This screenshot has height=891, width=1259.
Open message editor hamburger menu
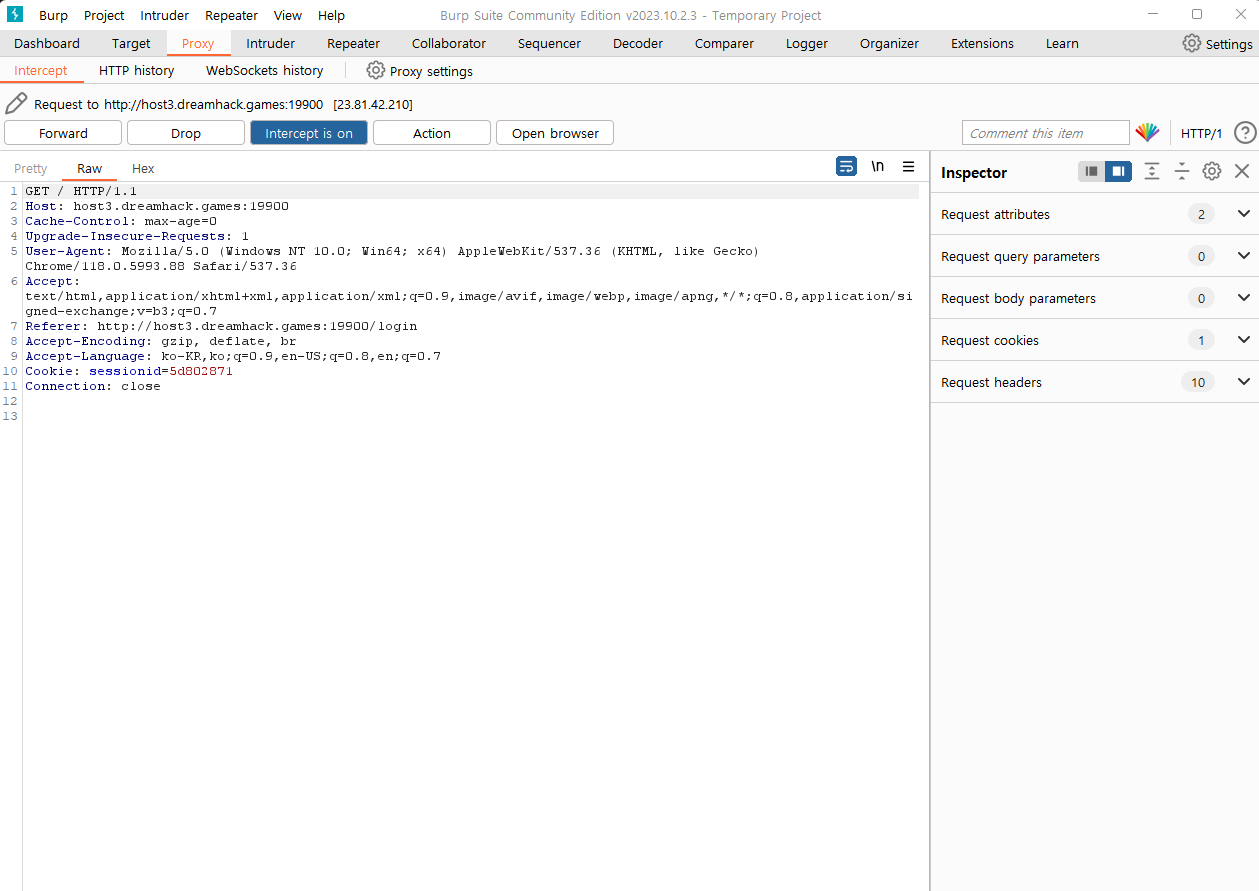tap(908, 167)
